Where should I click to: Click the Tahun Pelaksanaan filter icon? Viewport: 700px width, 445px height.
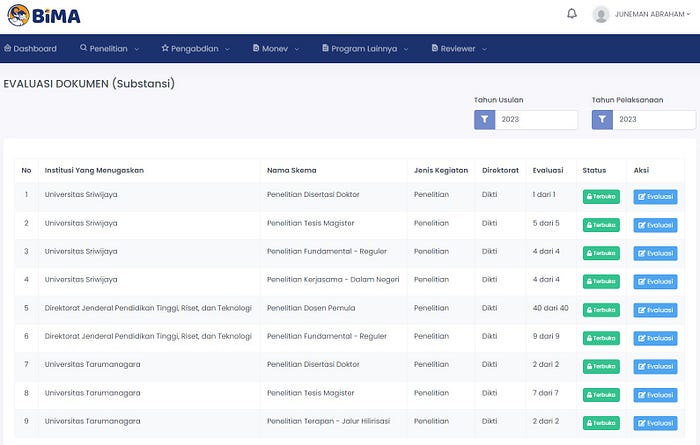click(602, 120)
